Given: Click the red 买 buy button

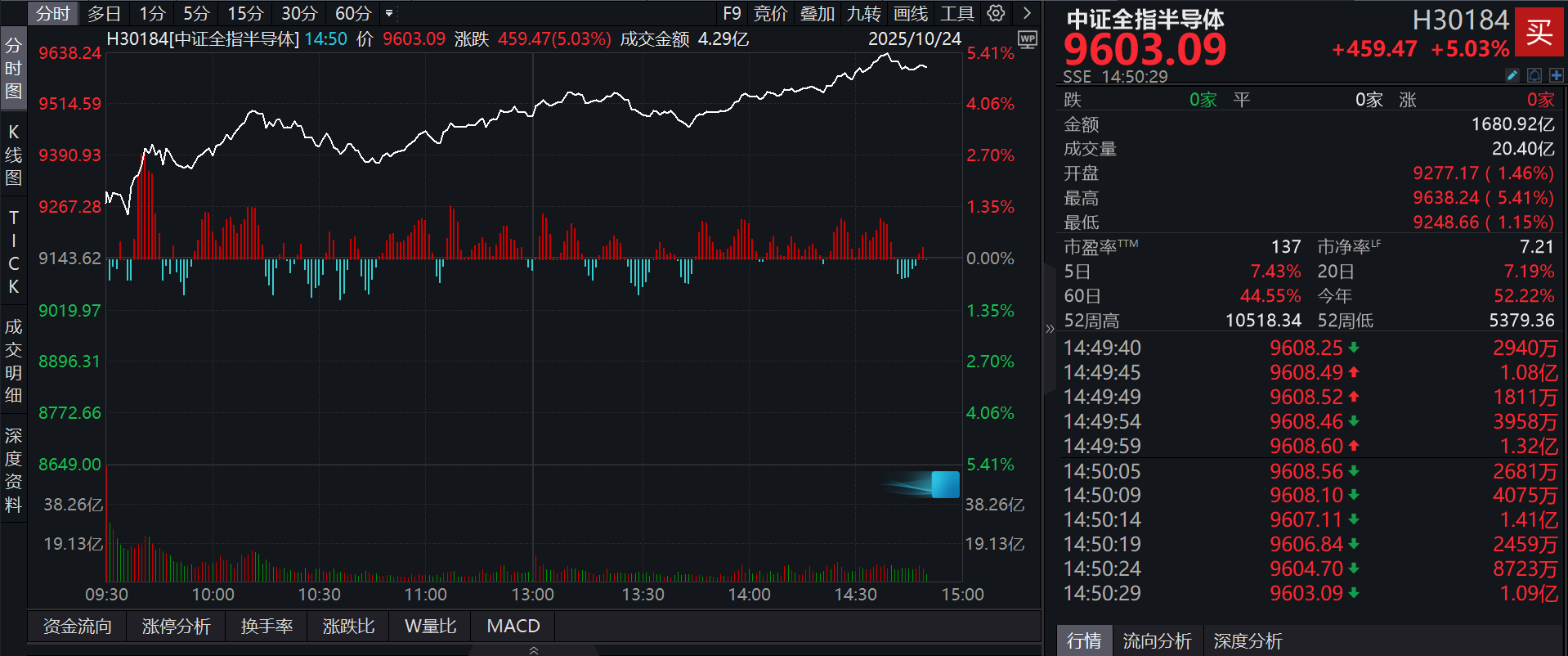Looking at the screenshot, I should tap(1539, 33).
